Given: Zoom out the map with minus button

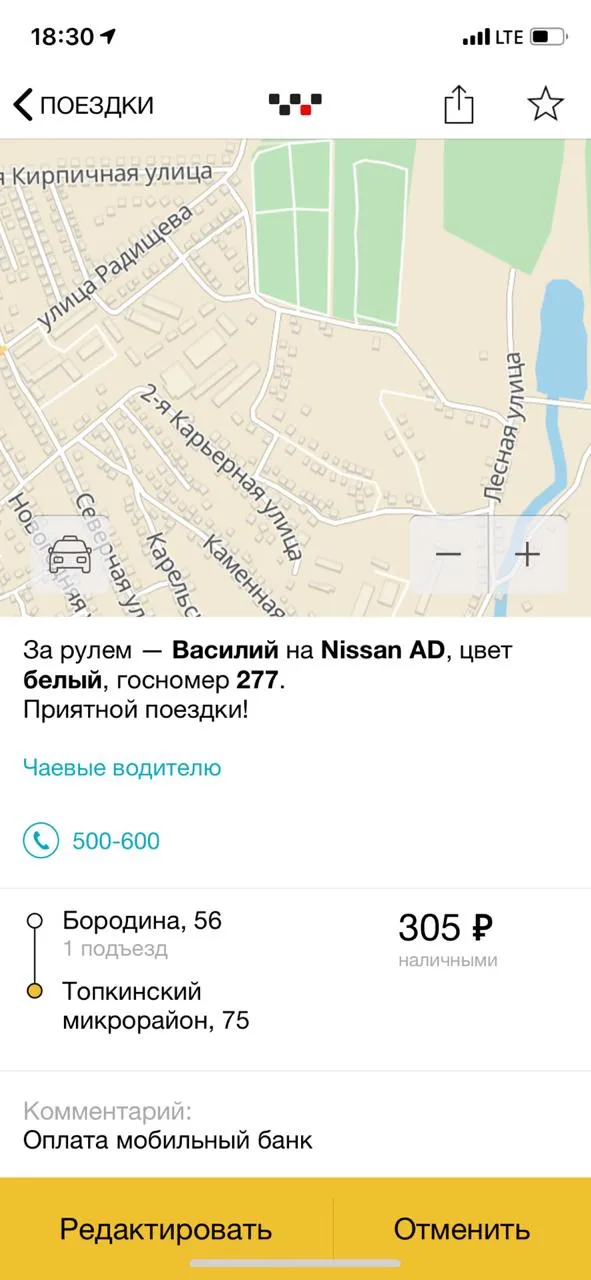Looking at the screenshot, I should pos(448,555).
